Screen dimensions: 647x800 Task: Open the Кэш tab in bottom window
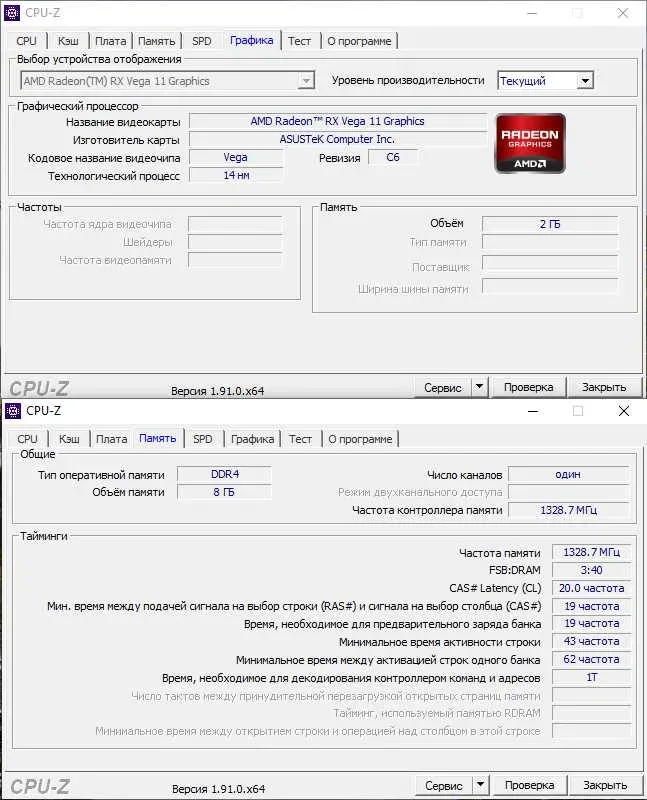(69, 439)
